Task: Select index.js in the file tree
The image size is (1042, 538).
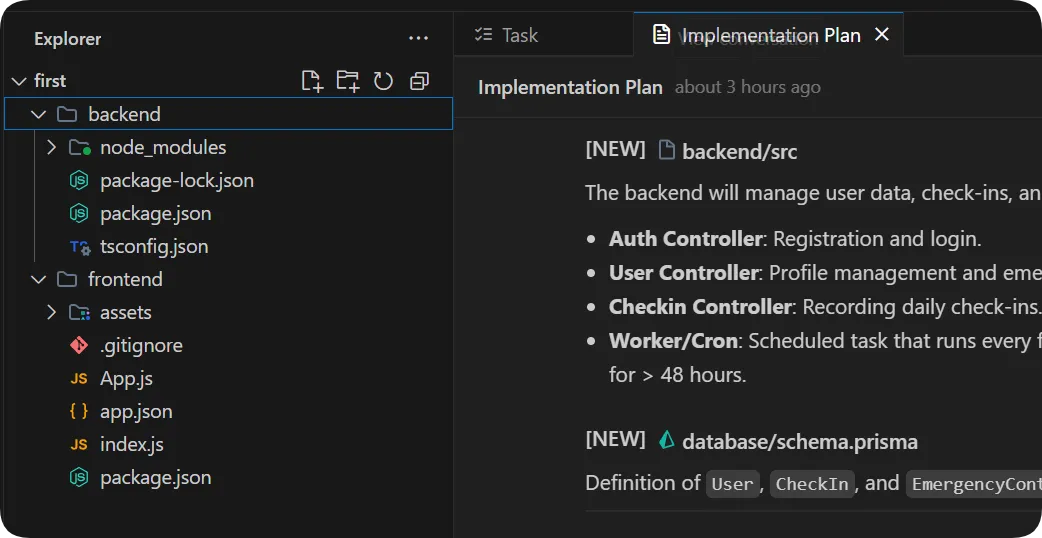Action: coord(131,445)
